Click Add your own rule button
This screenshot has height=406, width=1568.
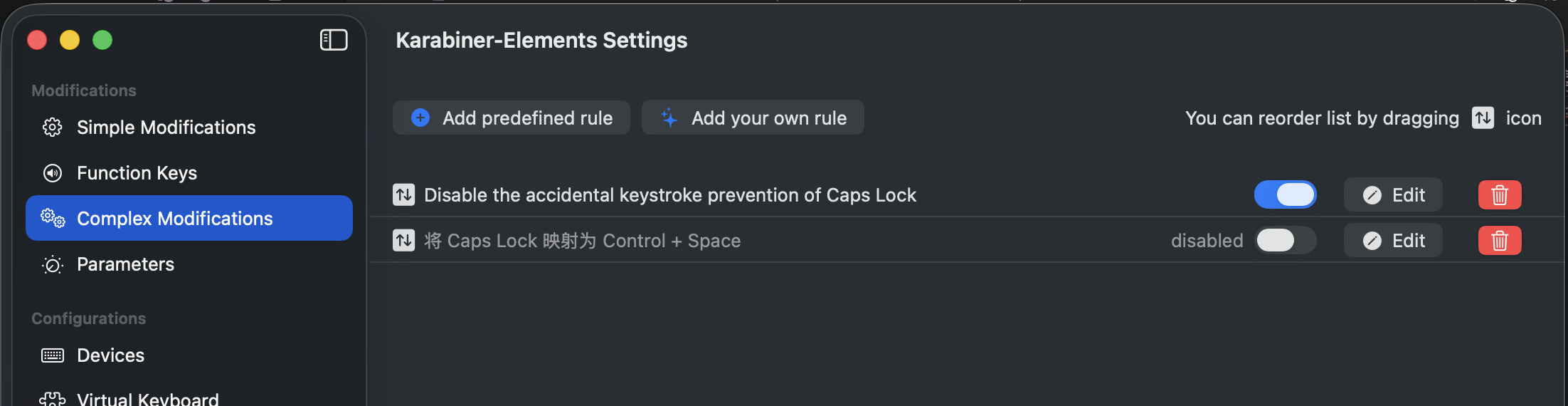pos(753,118)
